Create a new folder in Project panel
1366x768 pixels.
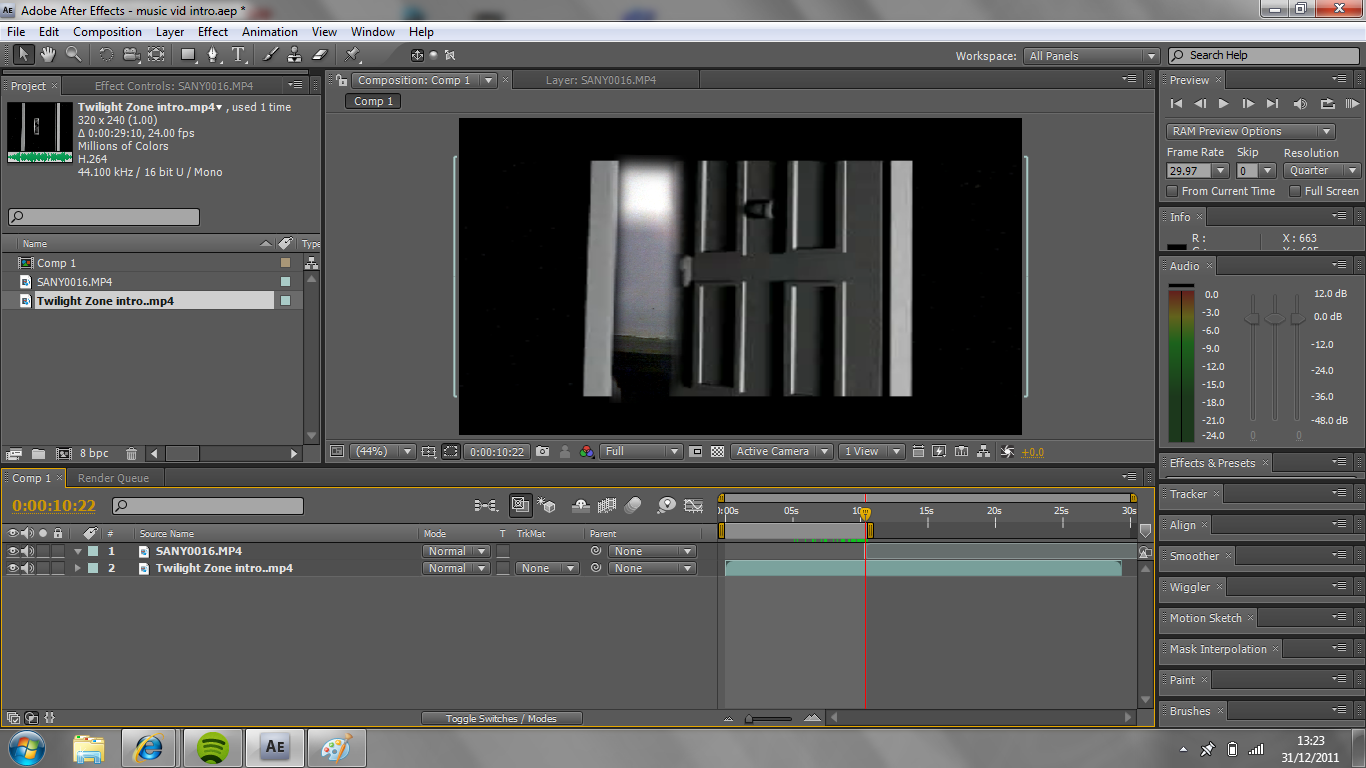click(x=38, y=453)
